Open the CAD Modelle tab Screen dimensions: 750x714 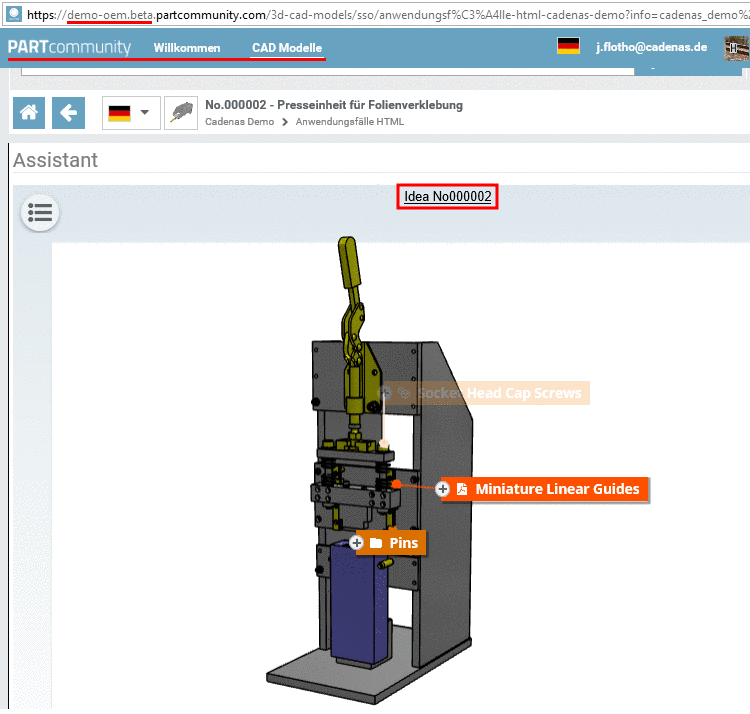pos(287,48)
